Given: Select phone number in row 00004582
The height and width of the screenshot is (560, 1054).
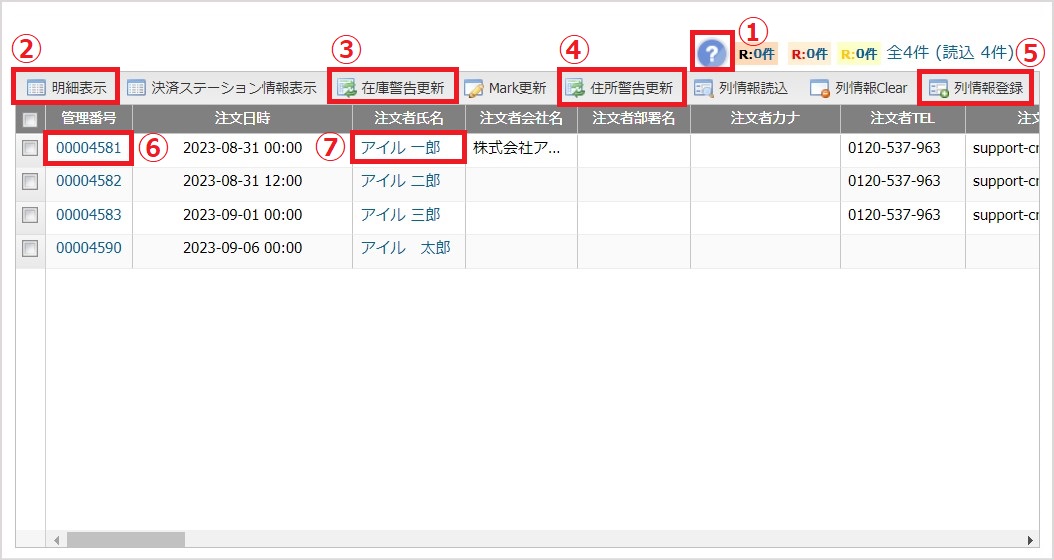Looking at the screenshot, I should [894, 181].
